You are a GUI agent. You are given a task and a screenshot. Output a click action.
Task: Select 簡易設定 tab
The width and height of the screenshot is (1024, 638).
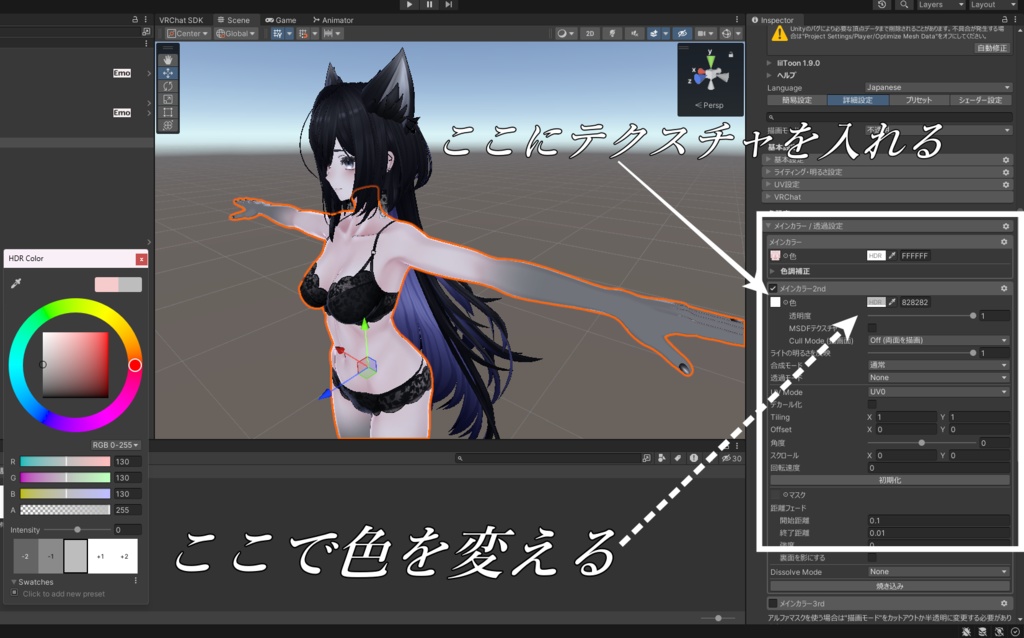point(797,100)
